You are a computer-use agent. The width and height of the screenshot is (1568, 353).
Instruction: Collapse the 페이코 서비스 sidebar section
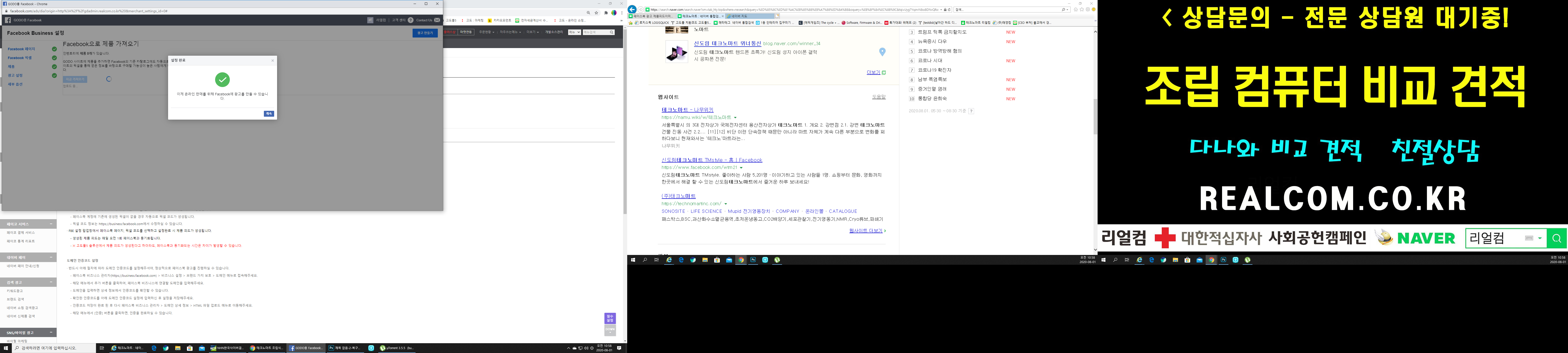pos(51,224)
